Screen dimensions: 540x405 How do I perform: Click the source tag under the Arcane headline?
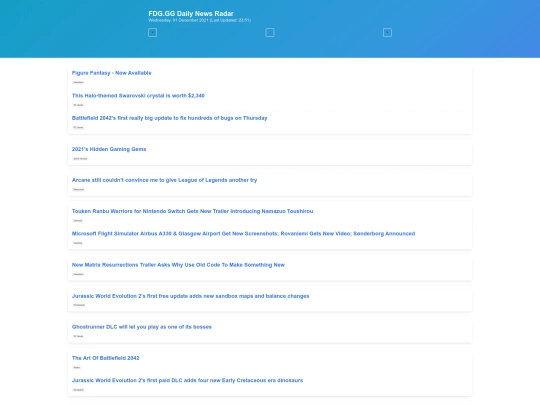[x=79, y=189]
